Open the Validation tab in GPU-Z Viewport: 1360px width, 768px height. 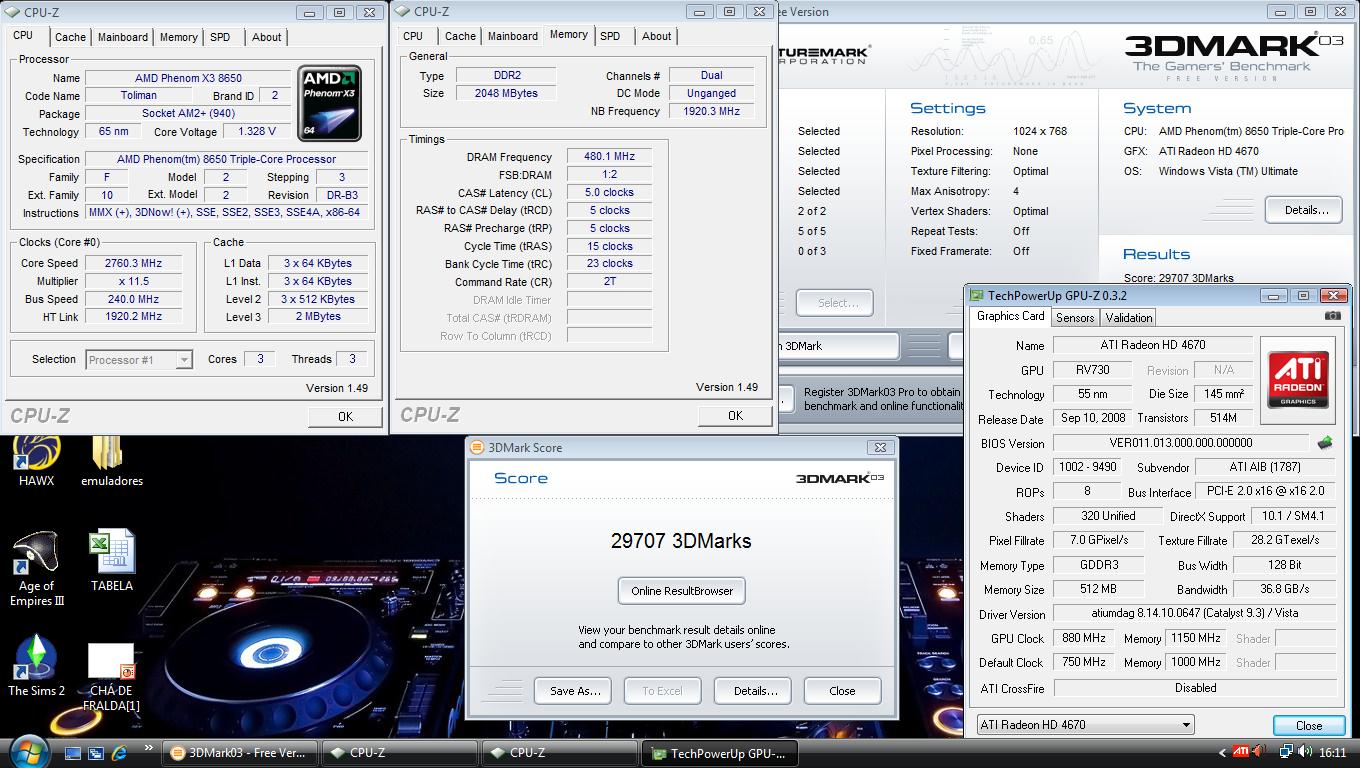[1129, 318]
